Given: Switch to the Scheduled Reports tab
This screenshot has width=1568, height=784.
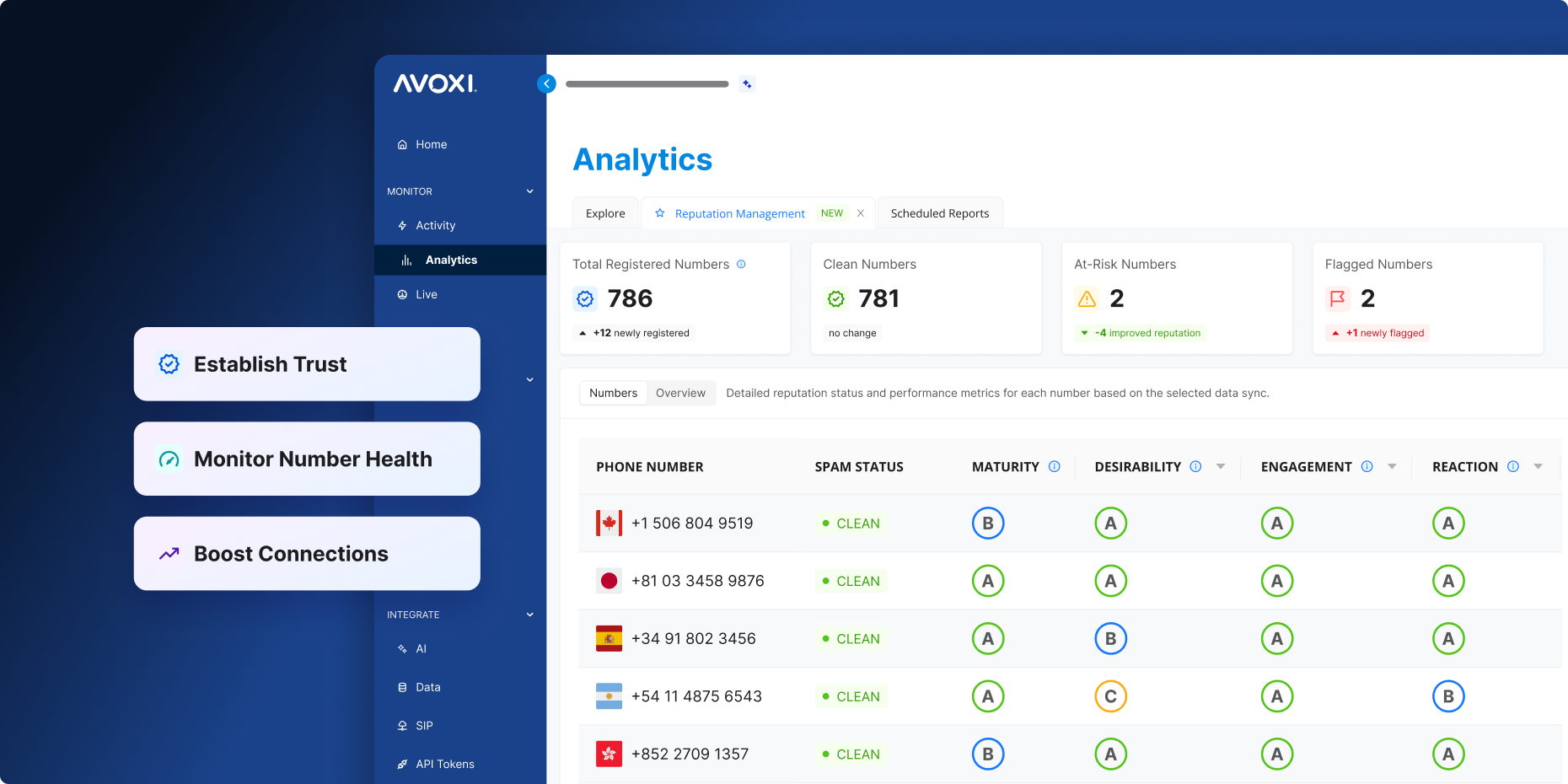Looking at the screenshot, I should click(x=940, y=213).
